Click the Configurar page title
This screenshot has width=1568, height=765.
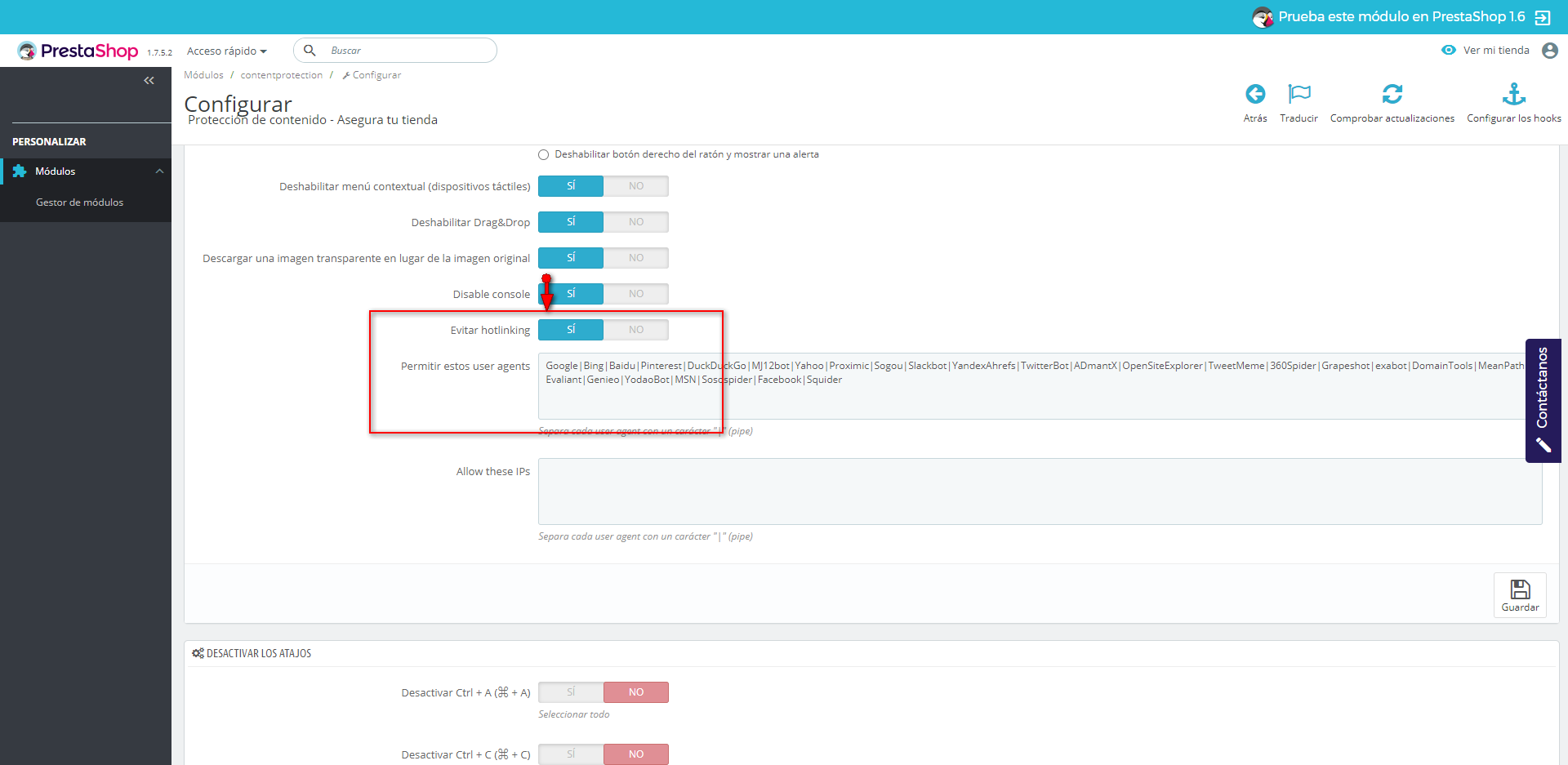point(238,104)
